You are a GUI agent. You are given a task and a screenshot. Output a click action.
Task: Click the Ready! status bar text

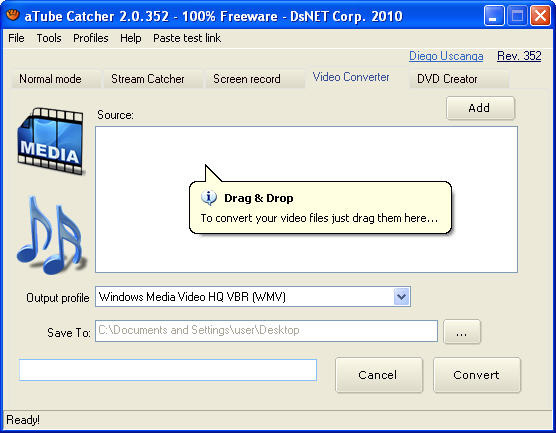23,420
